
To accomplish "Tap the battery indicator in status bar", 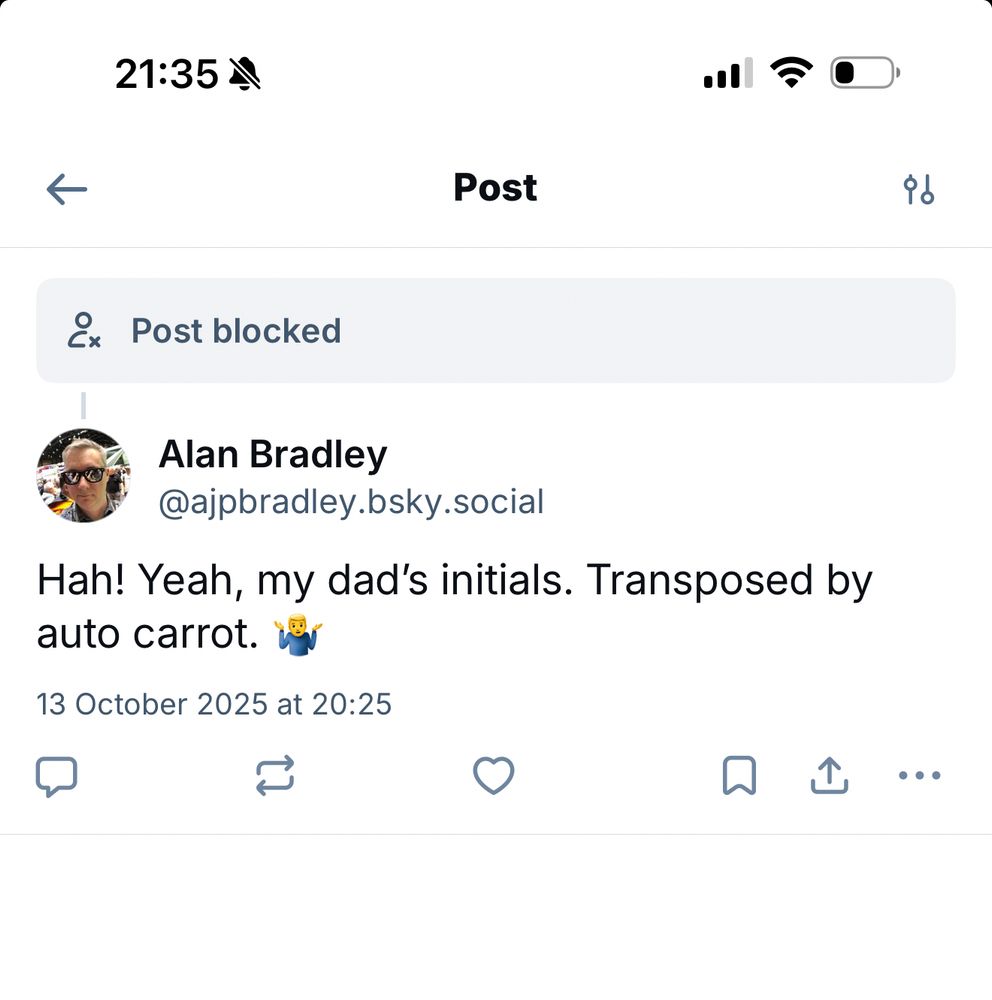I will point(865,73).
